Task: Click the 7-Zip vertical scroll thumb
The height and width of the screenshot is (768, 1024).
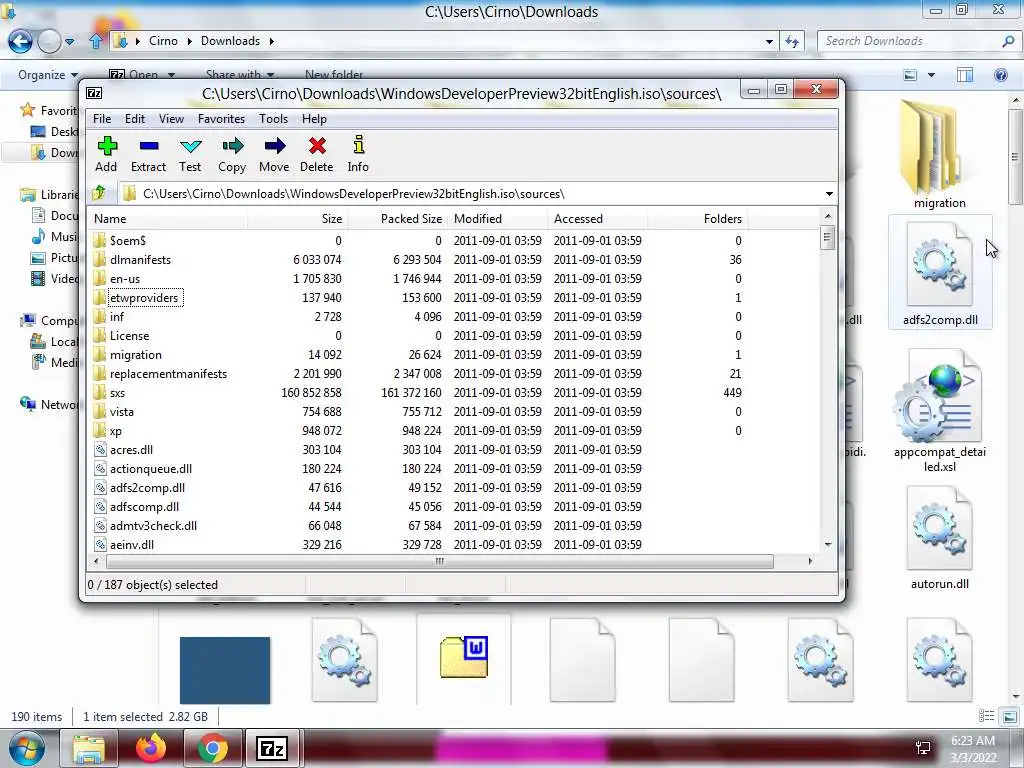Action: [x=827, y=237]
